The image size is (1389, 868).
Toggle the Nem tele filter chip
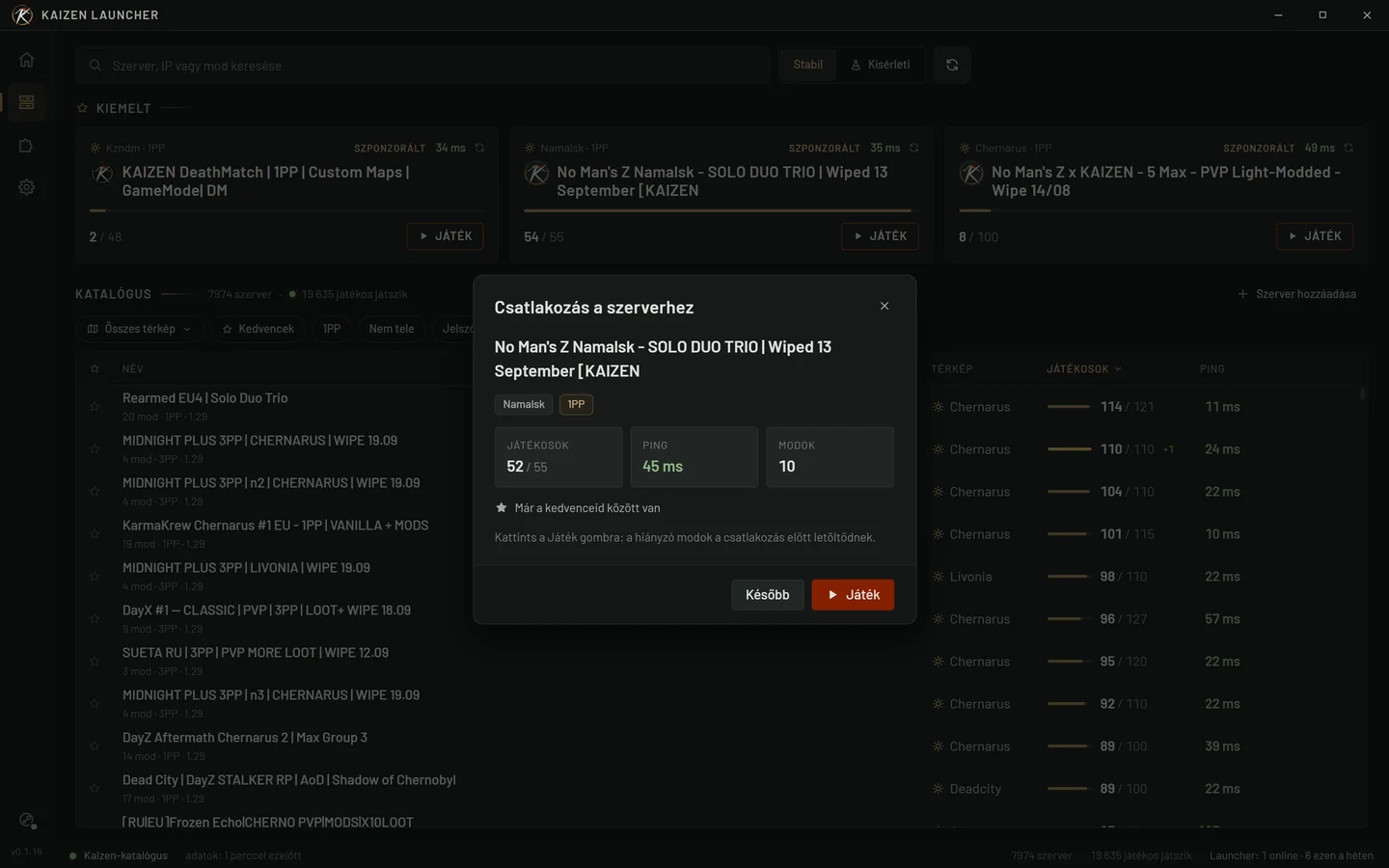point(392,329)
